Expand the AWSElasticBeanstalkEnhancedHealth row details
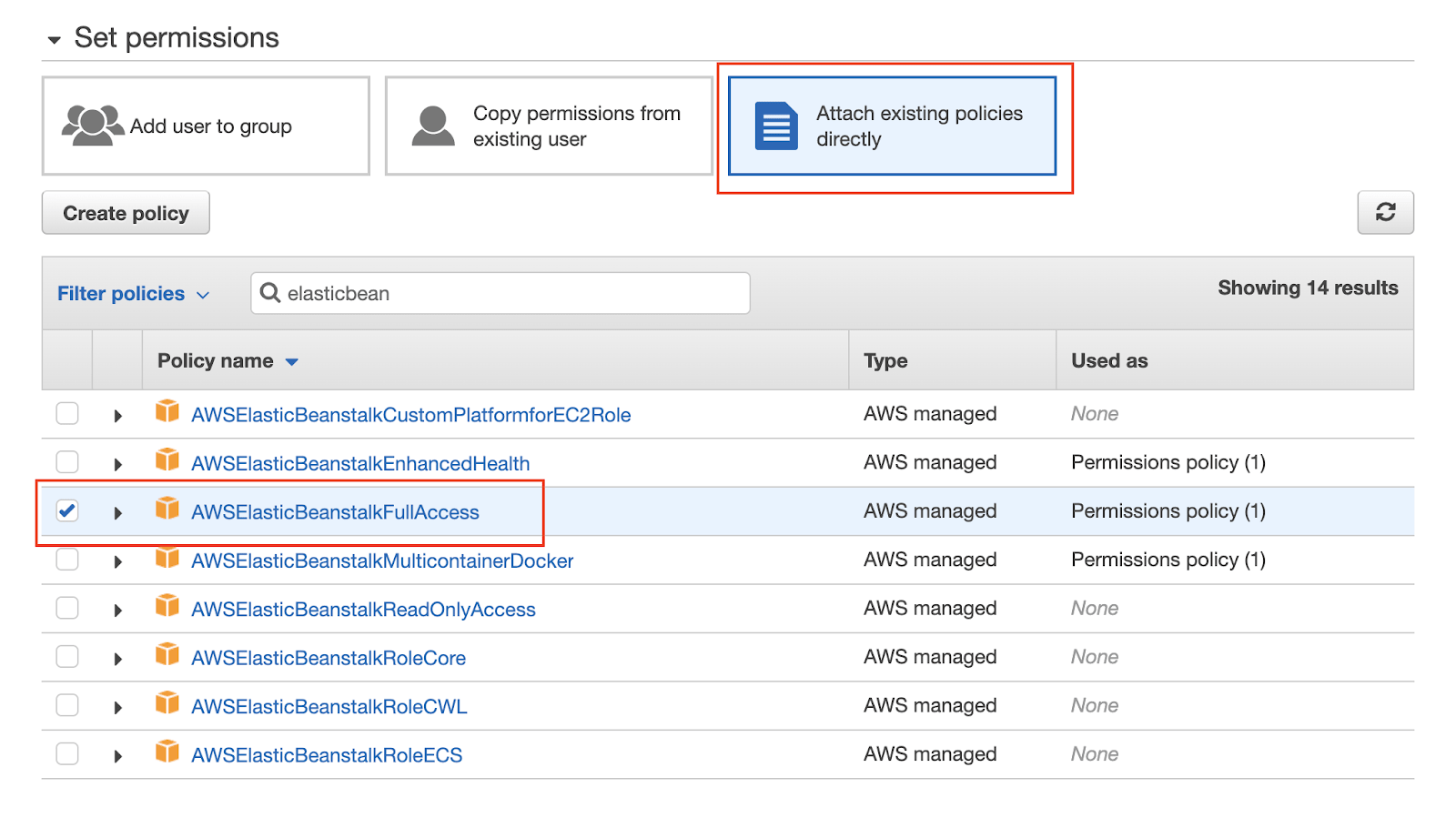The width and height of the screenshot is (1456, 828). 117,464
